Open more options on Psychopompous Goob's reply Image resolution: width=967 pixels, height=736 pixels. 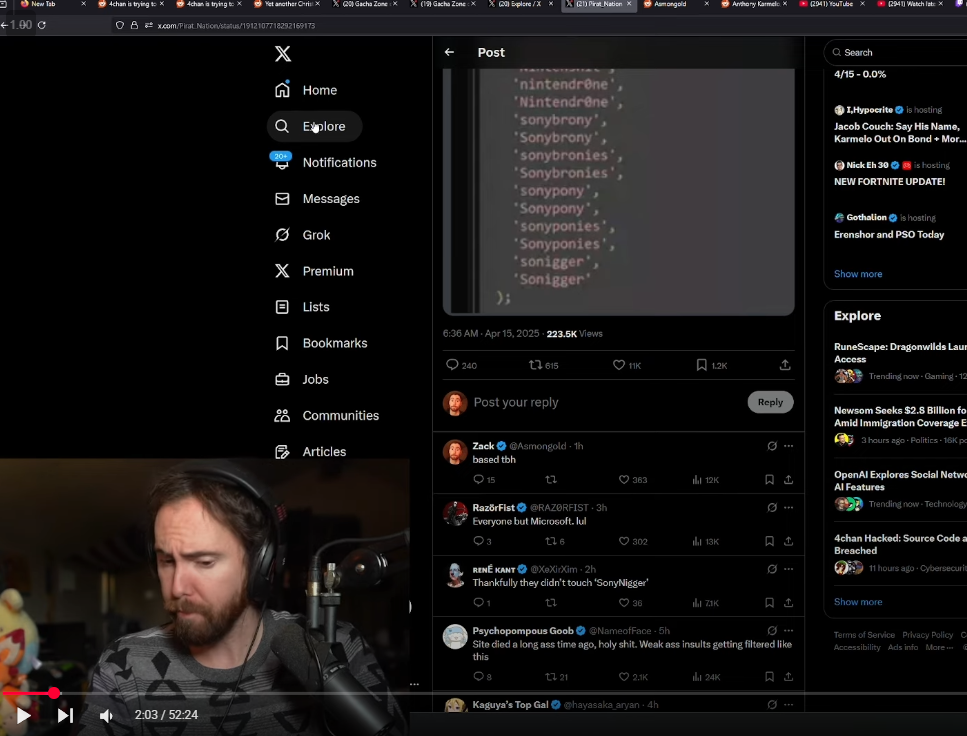point(788,631)
